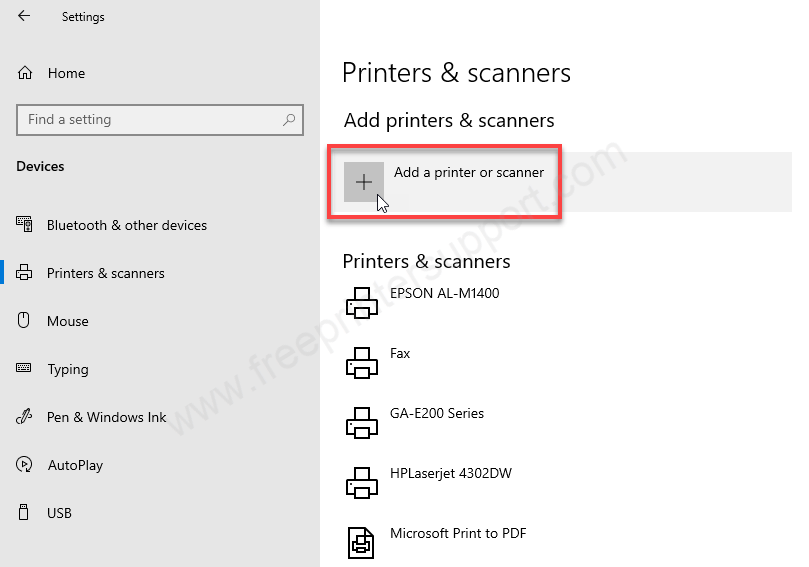Click the back arrow in Settings header
The height and width of the screenshot is (567, 809).
24,16
